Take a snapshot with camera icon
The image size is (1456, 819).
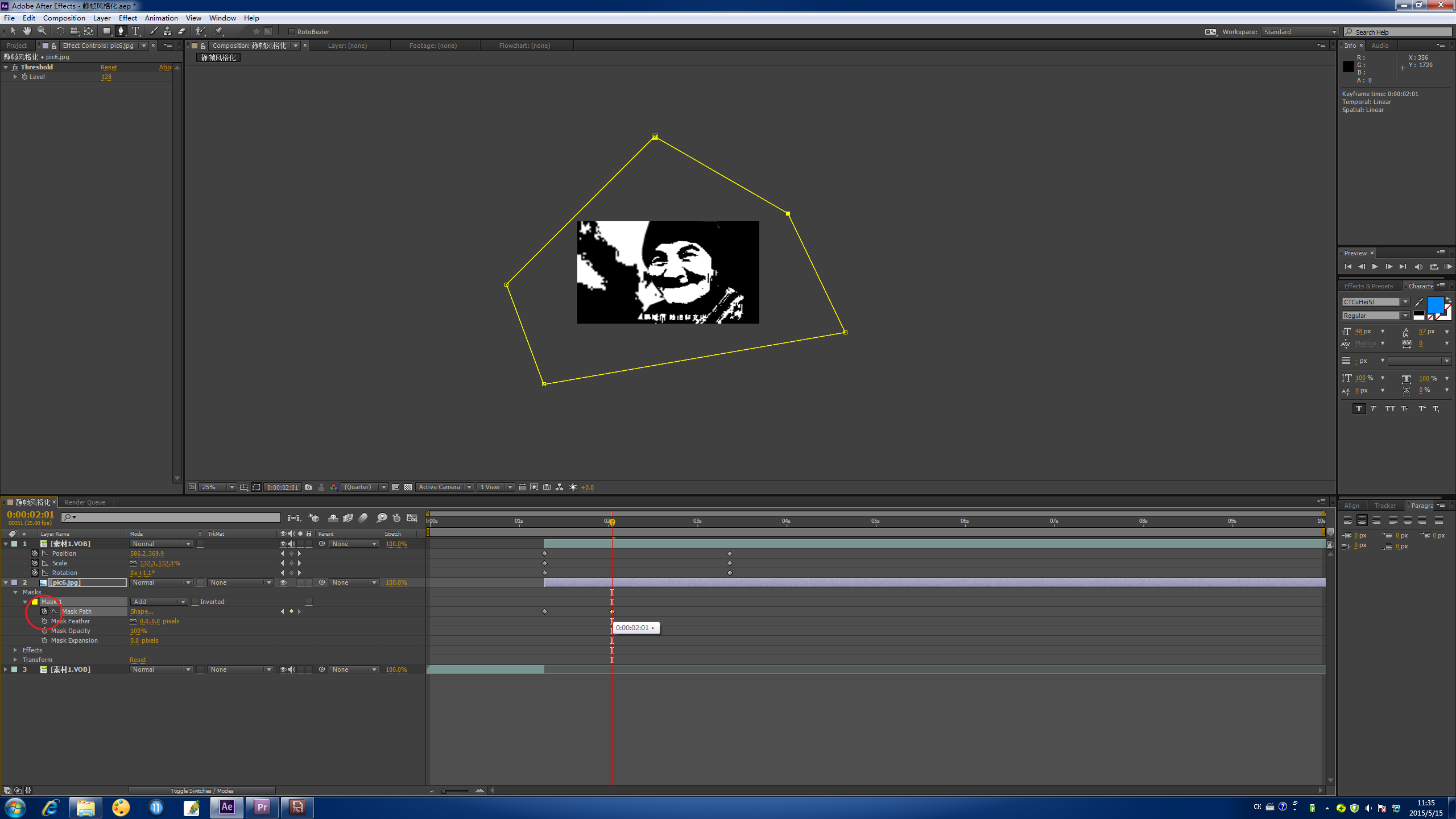pos(308,487)
